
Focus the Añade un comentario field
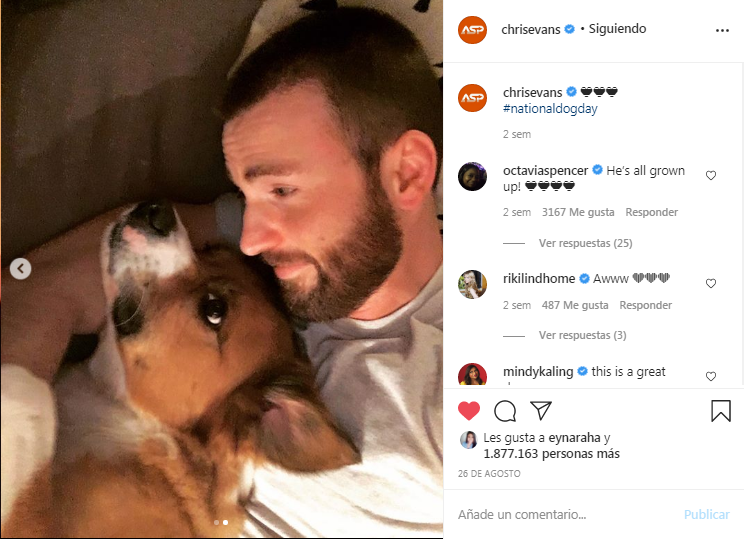[565, 514]
